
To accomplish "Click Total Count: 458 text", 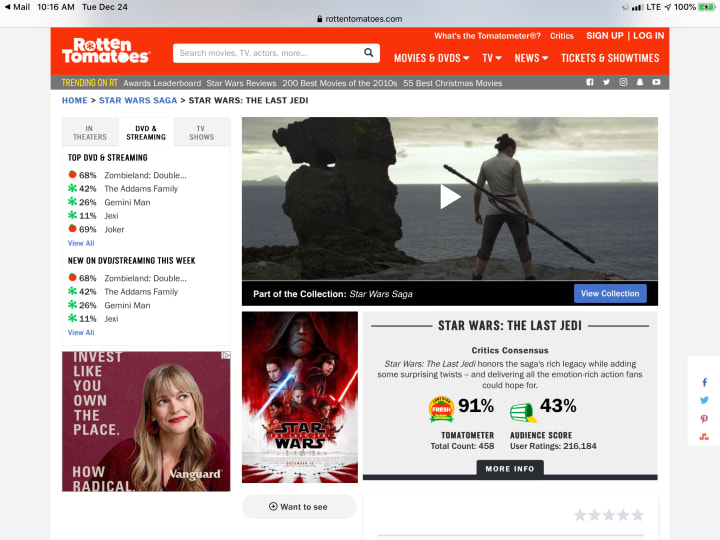I will [x=462, y=446].
